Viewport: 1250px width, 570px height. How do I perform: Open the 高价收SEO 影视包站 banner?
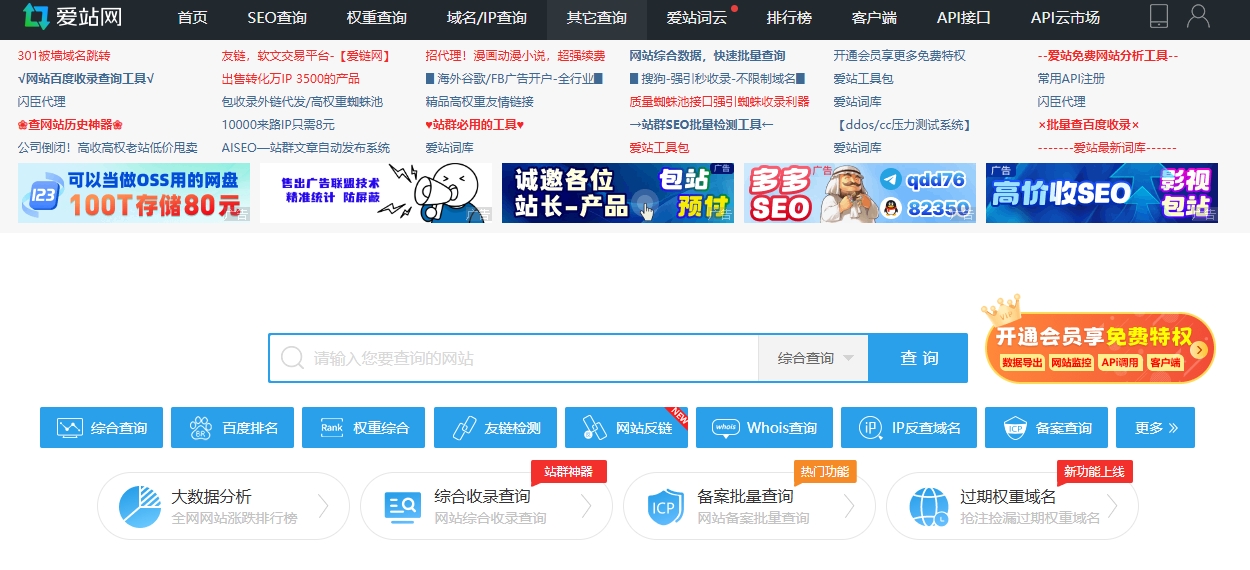[1102, 193]
